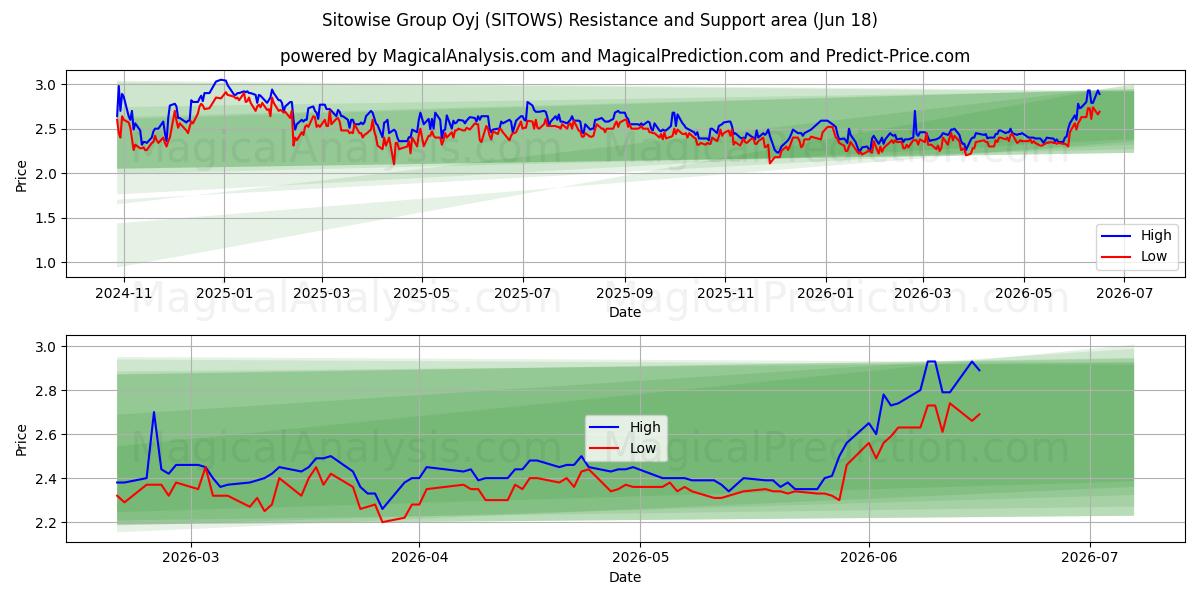Screen dimensions: 1200x600
Task: Click the 'Price' y-axis title on top chart
Action: pos(22,175)
